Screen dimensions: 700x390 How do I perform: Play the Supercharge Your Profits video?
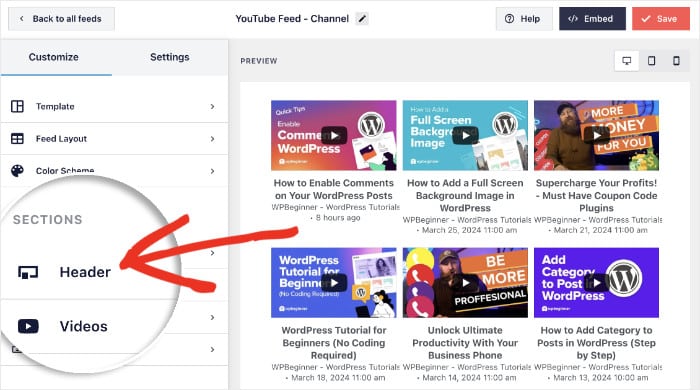596,136
